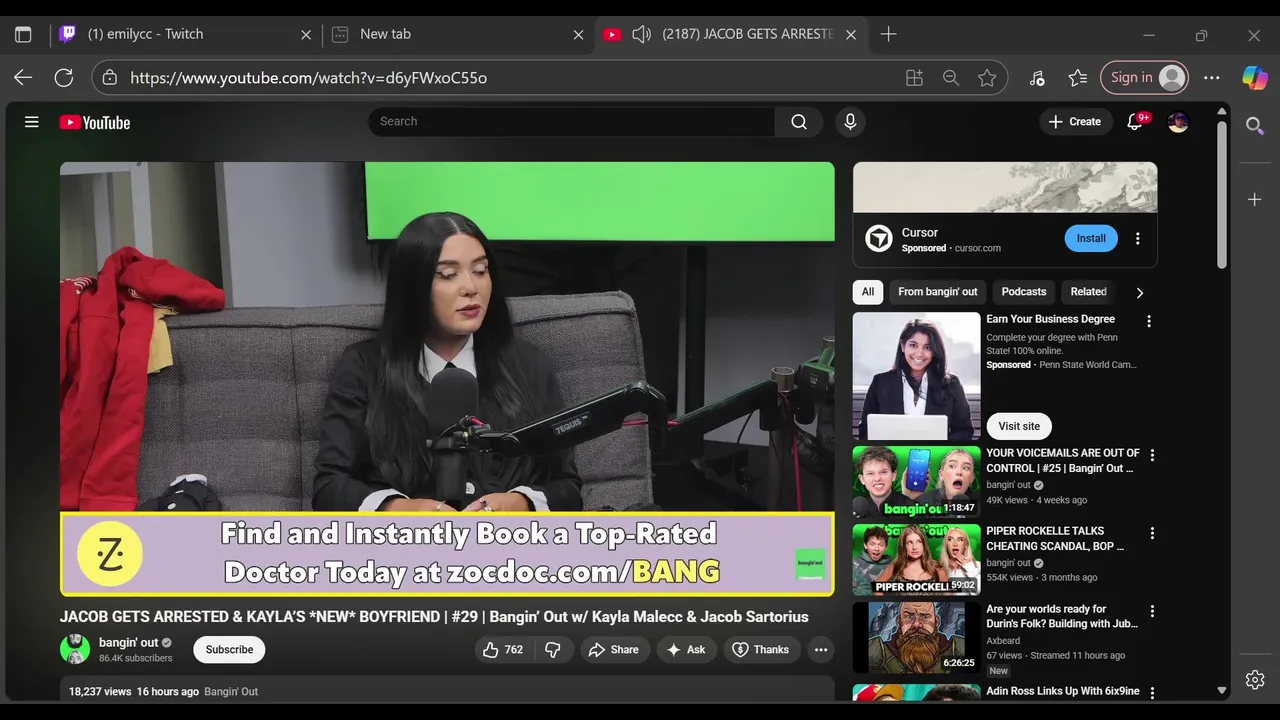The image size is (1280, 720).
Task: Open the bangin' out channel avatar
Action: coord(75,649)
